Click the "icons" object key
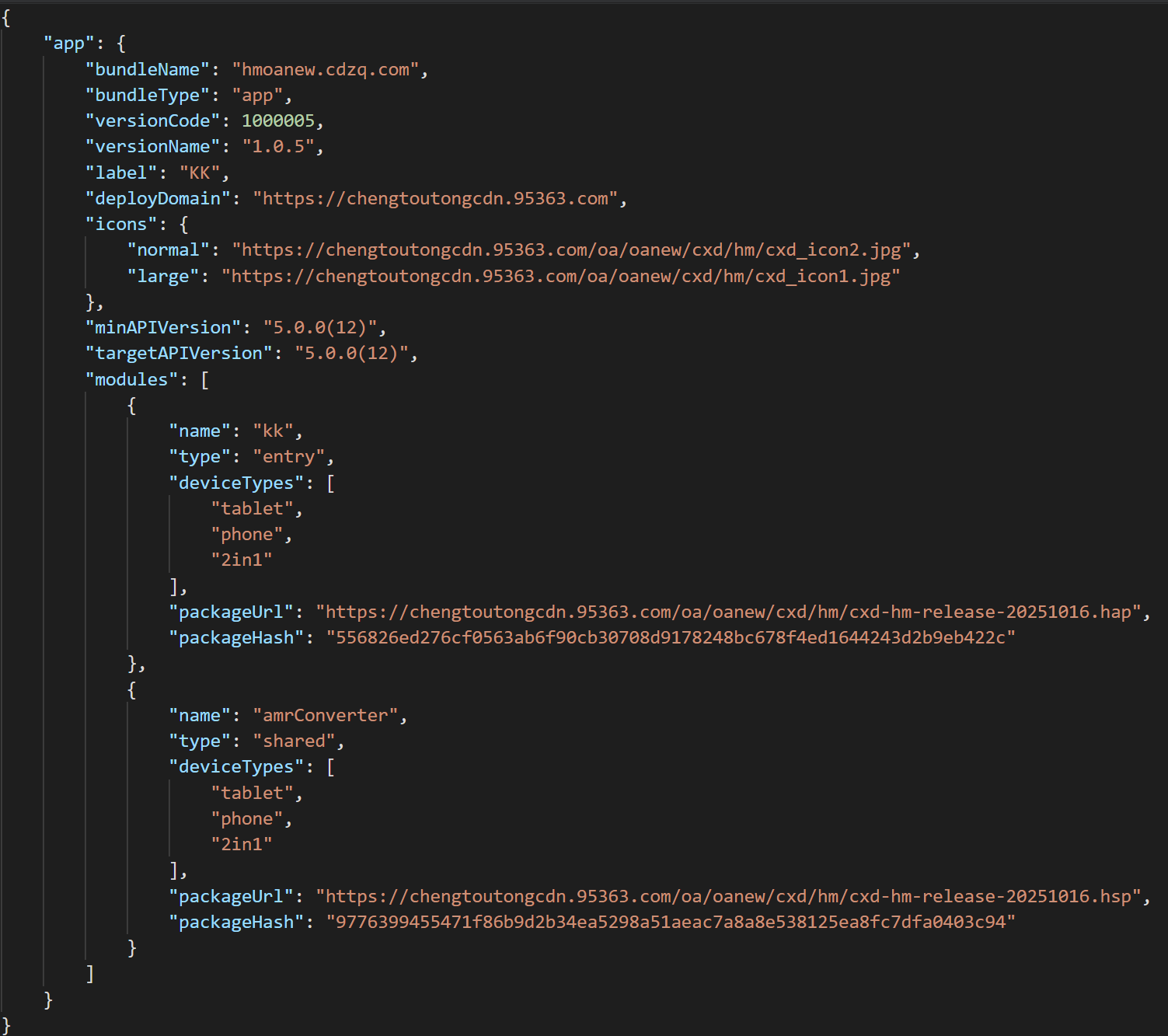Image resolution: width=1168 pixels, height=1036 pixels. click(120, 225)
